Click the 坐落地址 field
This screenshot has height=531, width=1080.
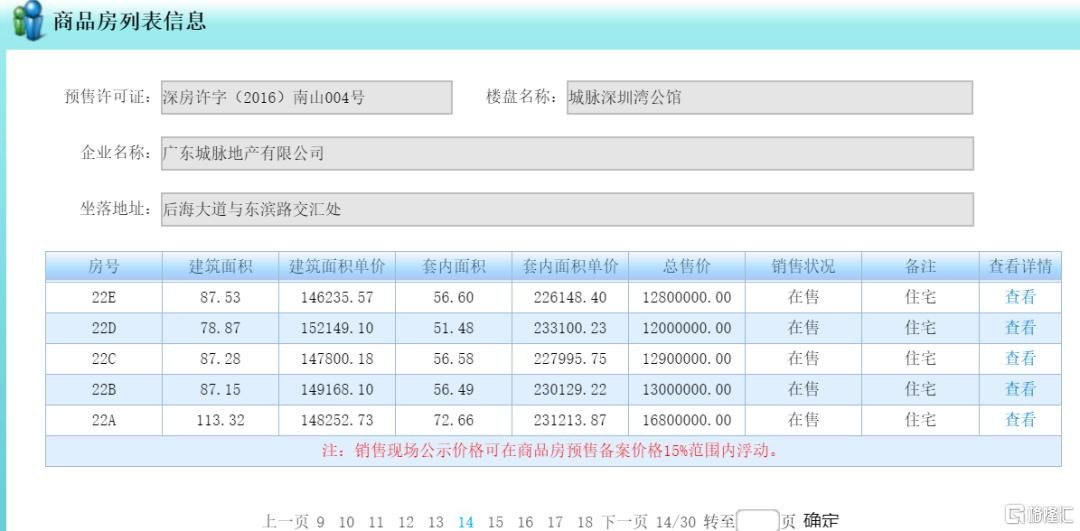coord(566,210)
